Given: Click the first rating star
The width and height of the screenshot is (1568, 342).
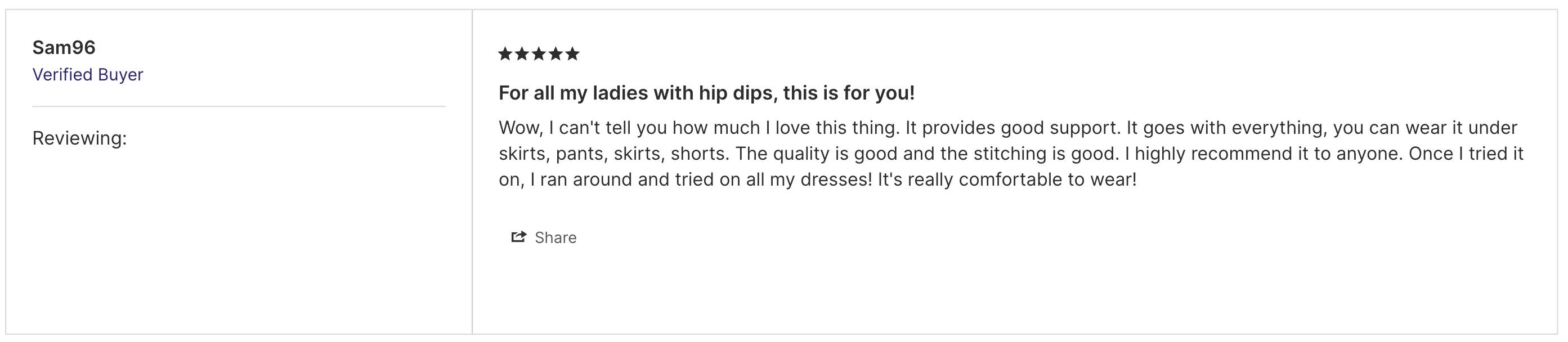Looking at the screenshot, I should tap(505, 54).
